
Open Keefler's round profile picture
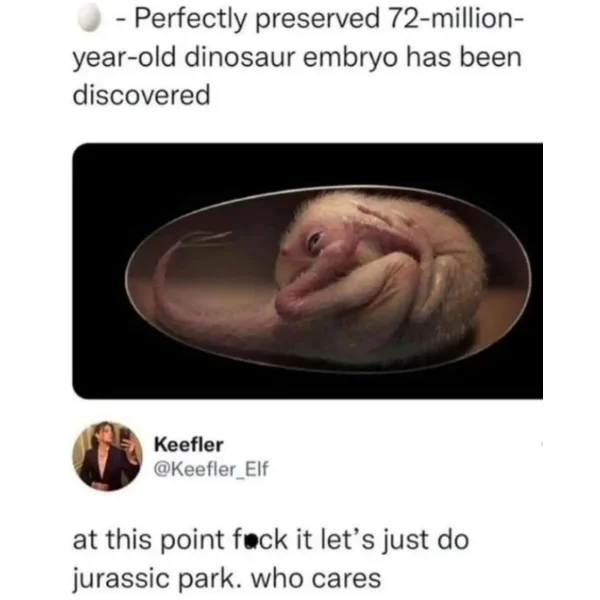pos(107,456)
